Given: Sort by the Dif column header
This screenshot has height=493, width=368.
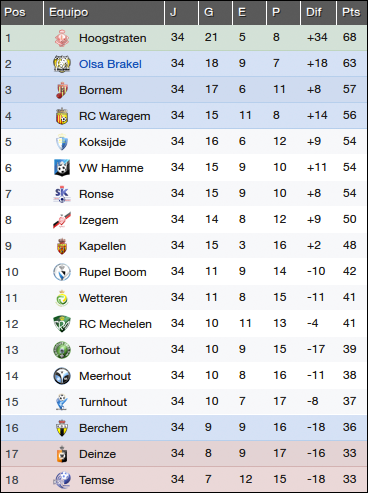Looking at the screenshot, I should tap(314, 12).
